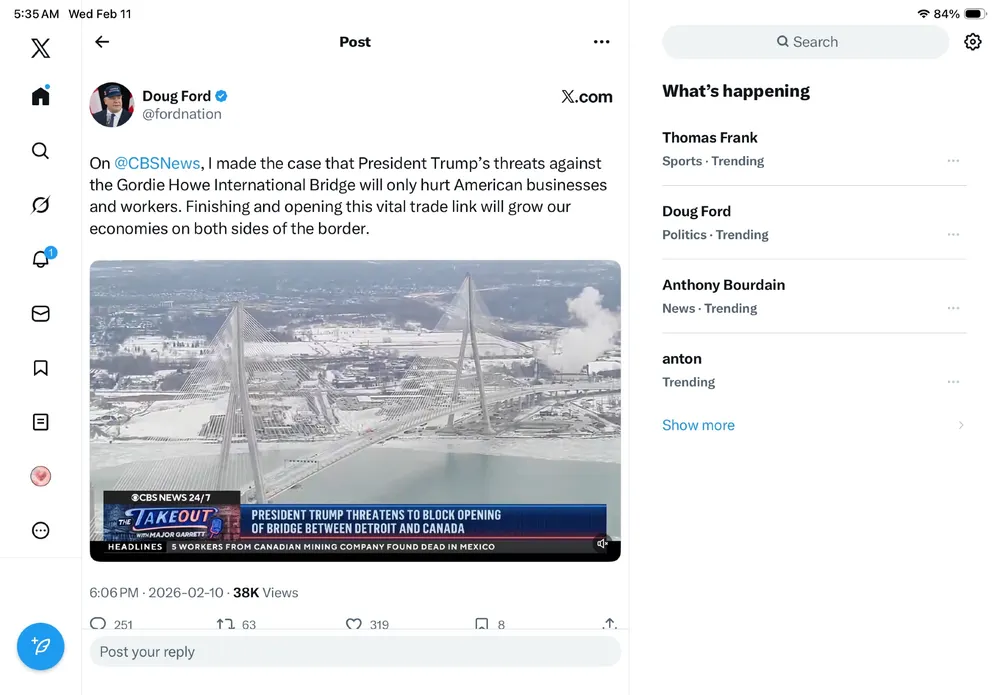Open the @CBSNews mention link
This screenshot has width=1000, height=695.
[x=158, y=163]
